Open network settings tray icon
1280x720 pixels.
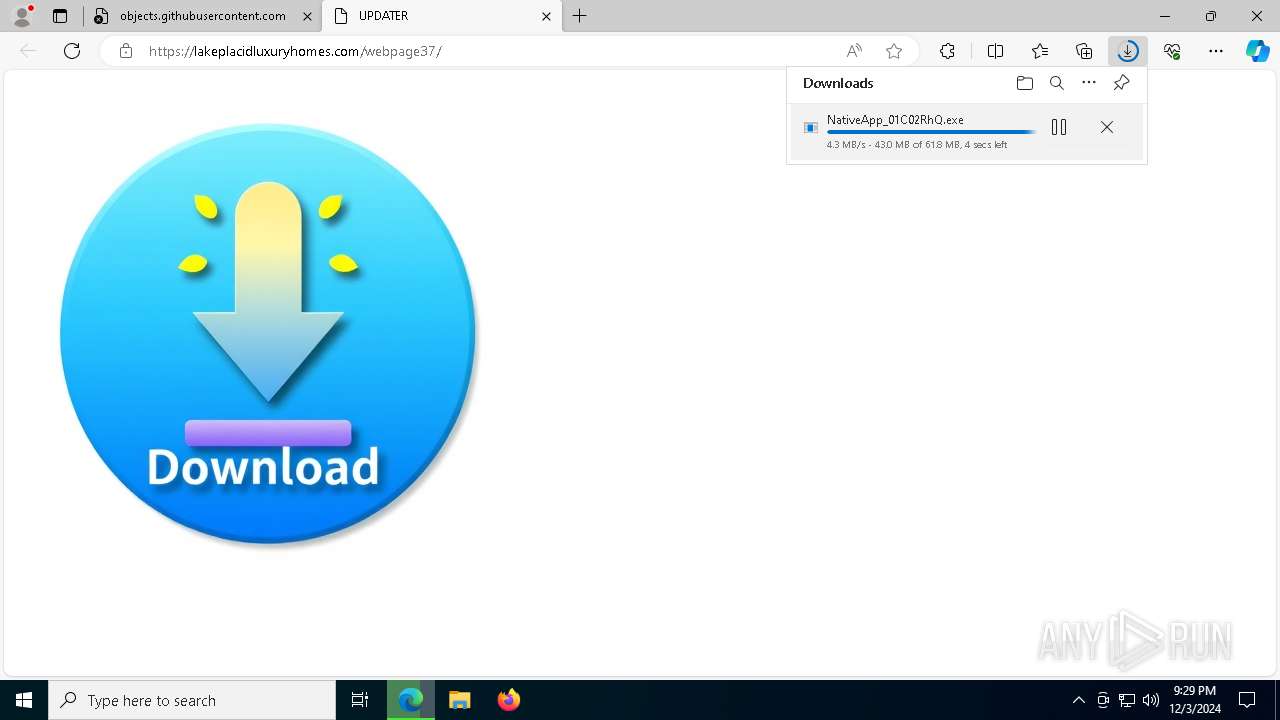[1127, 700]
